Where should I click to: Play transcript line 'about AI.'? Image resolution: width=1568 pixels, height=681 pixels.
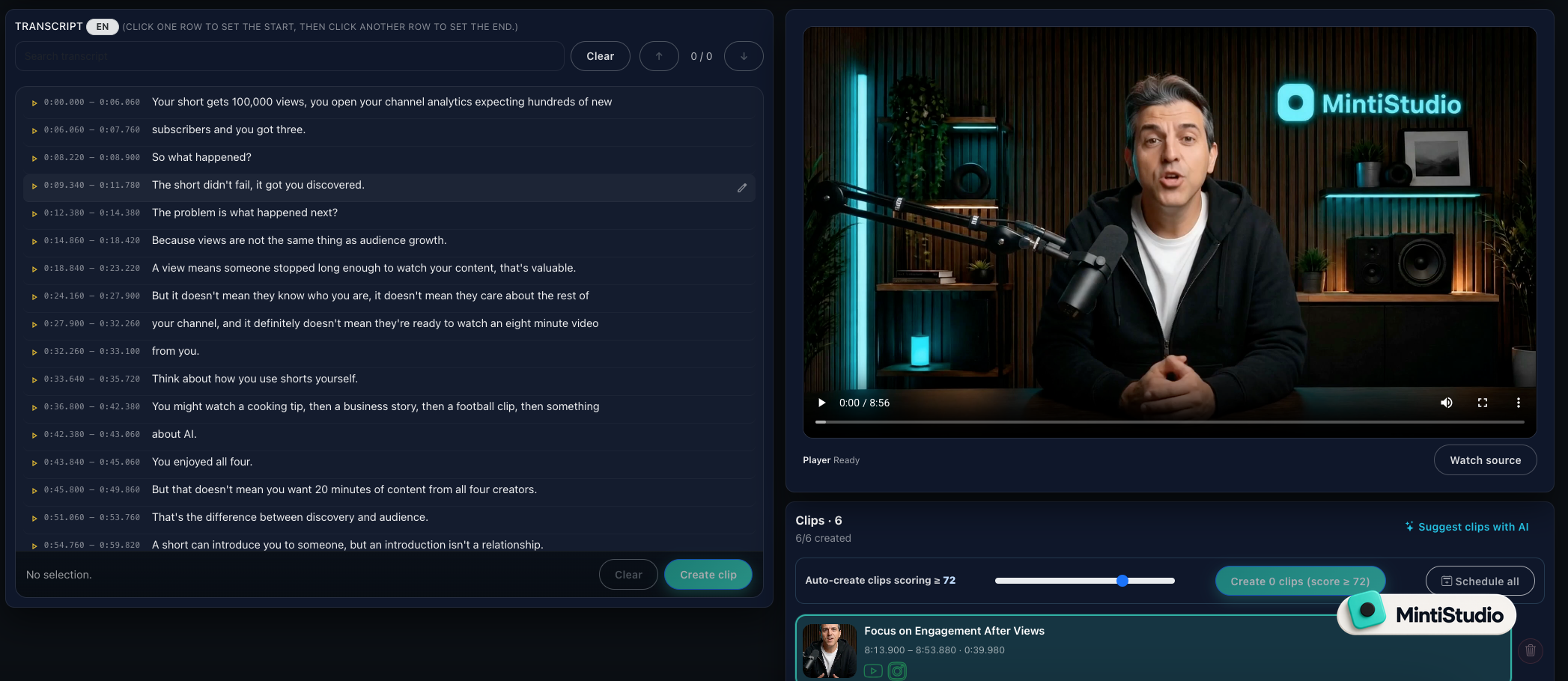pyautogui.click(x=34, y=435)
